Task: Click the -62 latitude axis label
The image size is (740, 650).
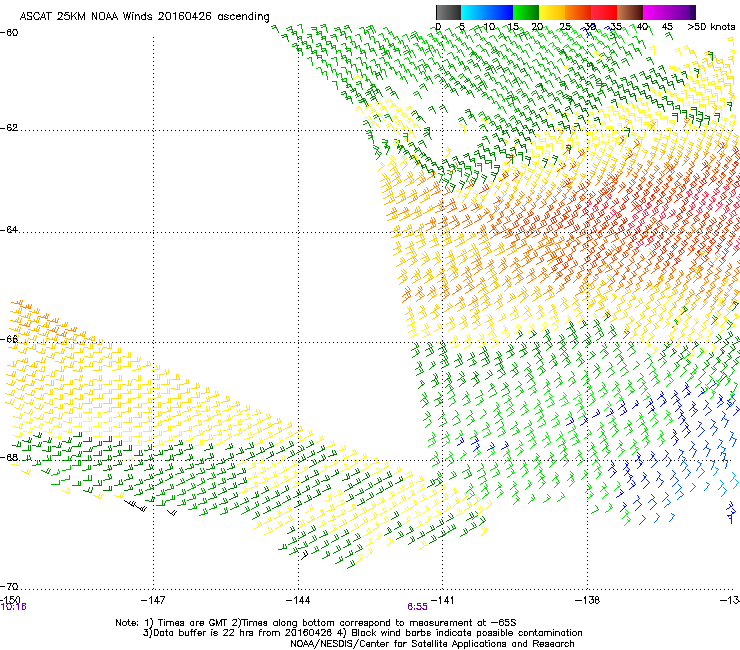Action: pos(9,128)
